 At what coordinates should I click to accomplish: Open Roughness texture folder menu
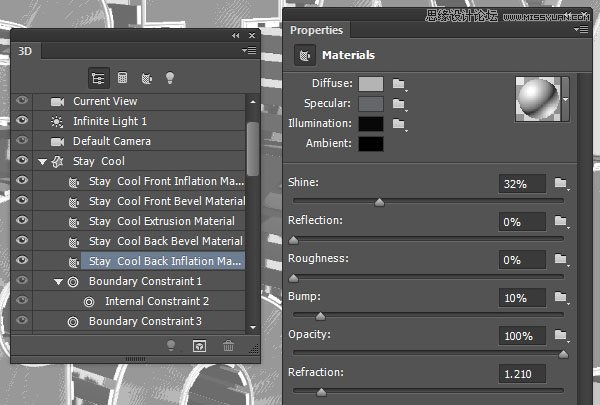point(561,259)
